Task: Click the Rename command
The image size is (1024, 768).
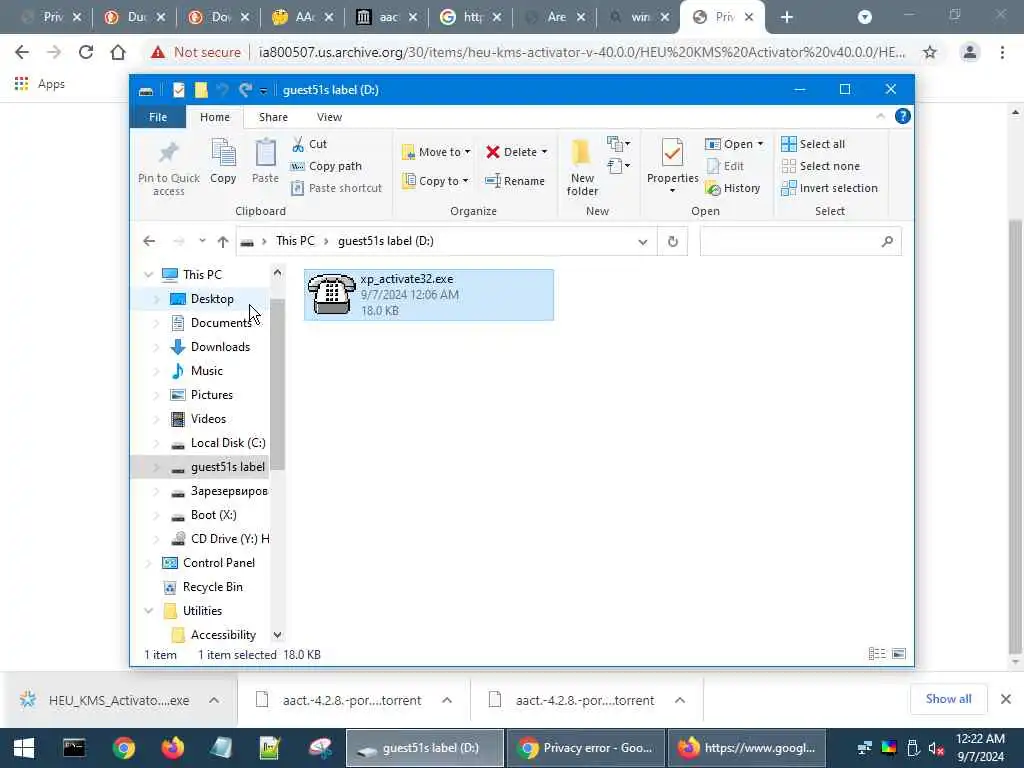Action: point(515,181)
